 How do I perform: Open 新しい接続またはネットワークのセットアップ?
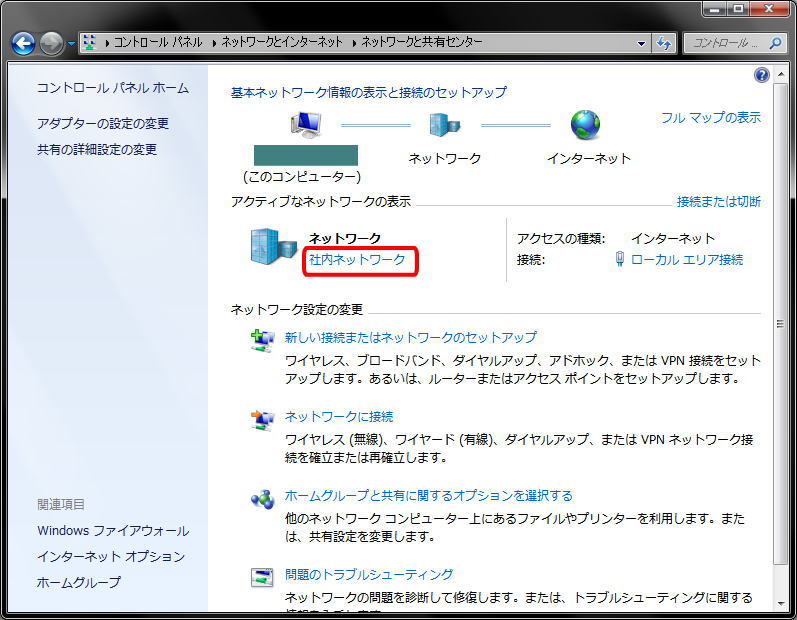[x=410, y=337]
